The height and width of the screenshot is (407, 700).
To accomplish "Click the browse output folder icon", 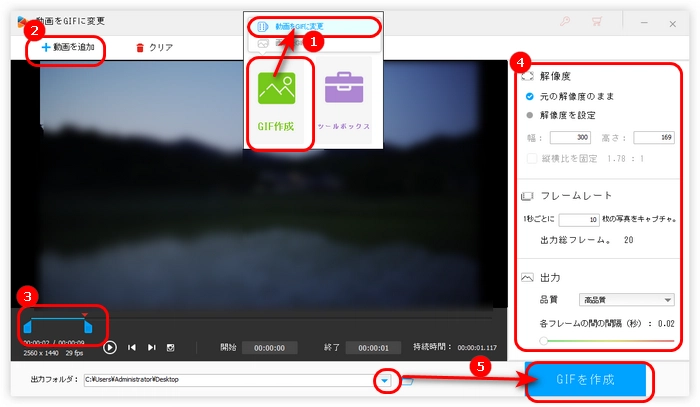I will [407, 381].
